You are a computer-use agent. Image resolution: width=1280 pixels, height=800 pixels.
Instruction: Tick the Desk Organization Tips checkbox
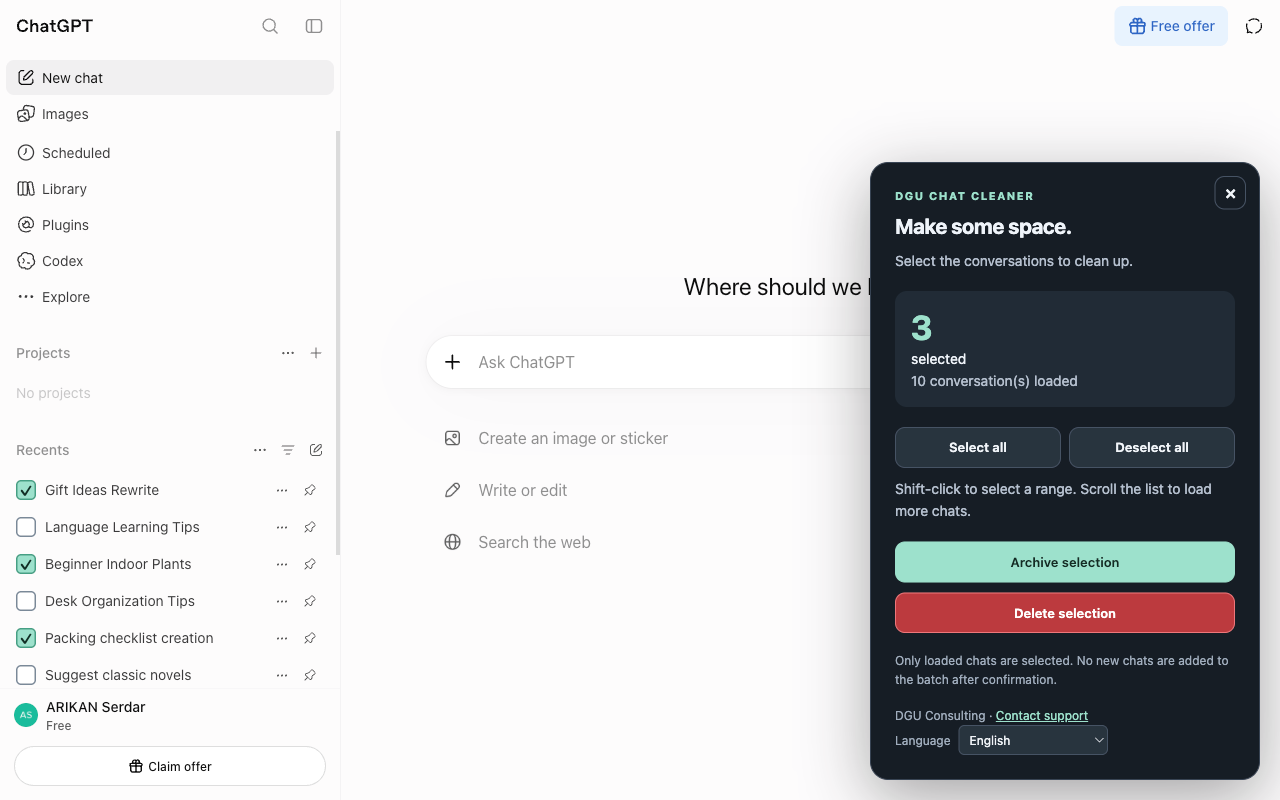pos(27,601)
